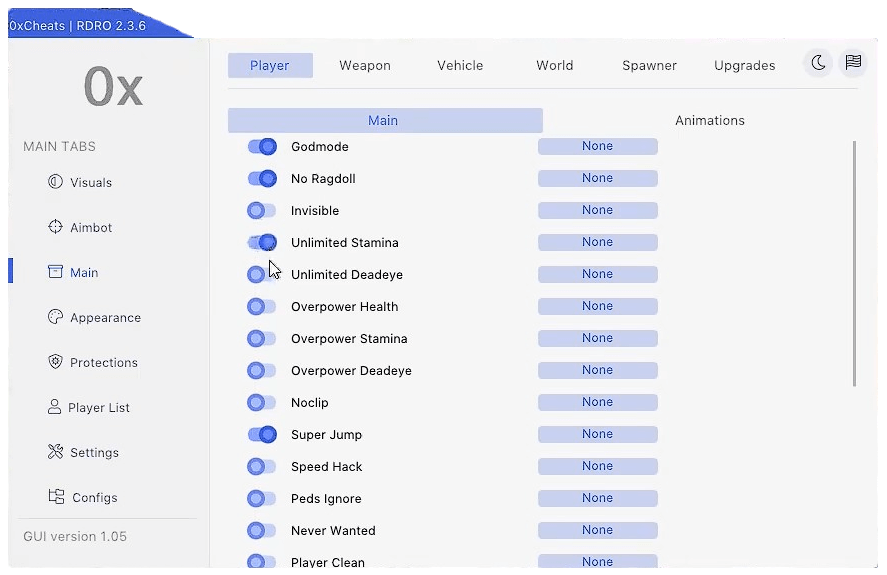Click the flag icon in the top right
Viewport: 887px width, 575px height.
tap(853, 63)
